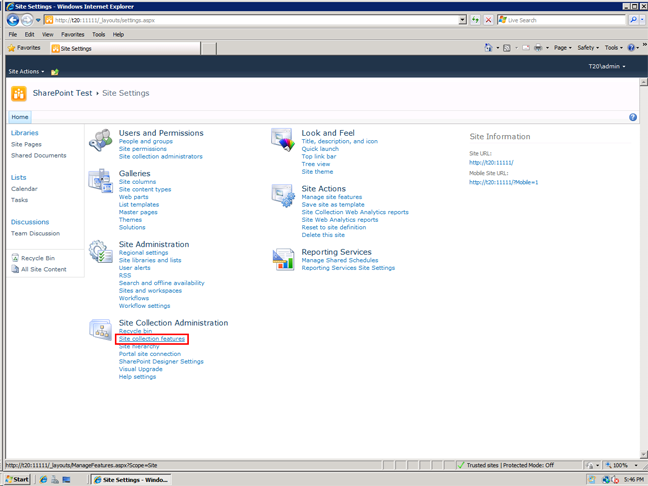Screen dimensions: 648x486
Task: Expand the address bar history dropdown
Action: pyautogui.click(x=463, y=20)
